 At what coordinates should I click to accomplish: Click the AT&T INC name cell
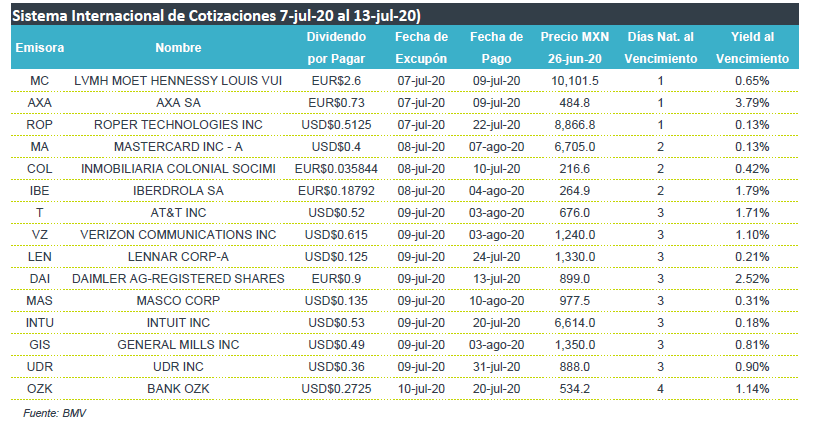click(178, 213)
